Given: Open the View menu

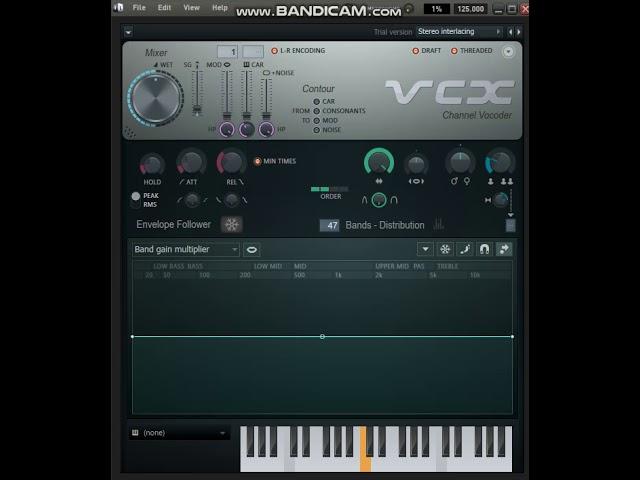Looking at the screenshot, I should click(x=191, y=8).
